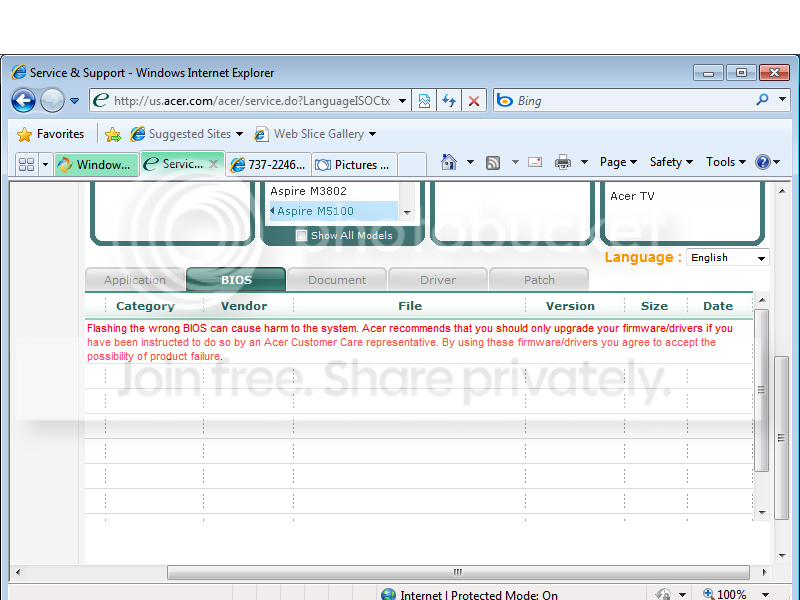Click the RSS feeds icon
This screenshot has width=800, height=600.
pyautogui.click(x=493, y=163)
